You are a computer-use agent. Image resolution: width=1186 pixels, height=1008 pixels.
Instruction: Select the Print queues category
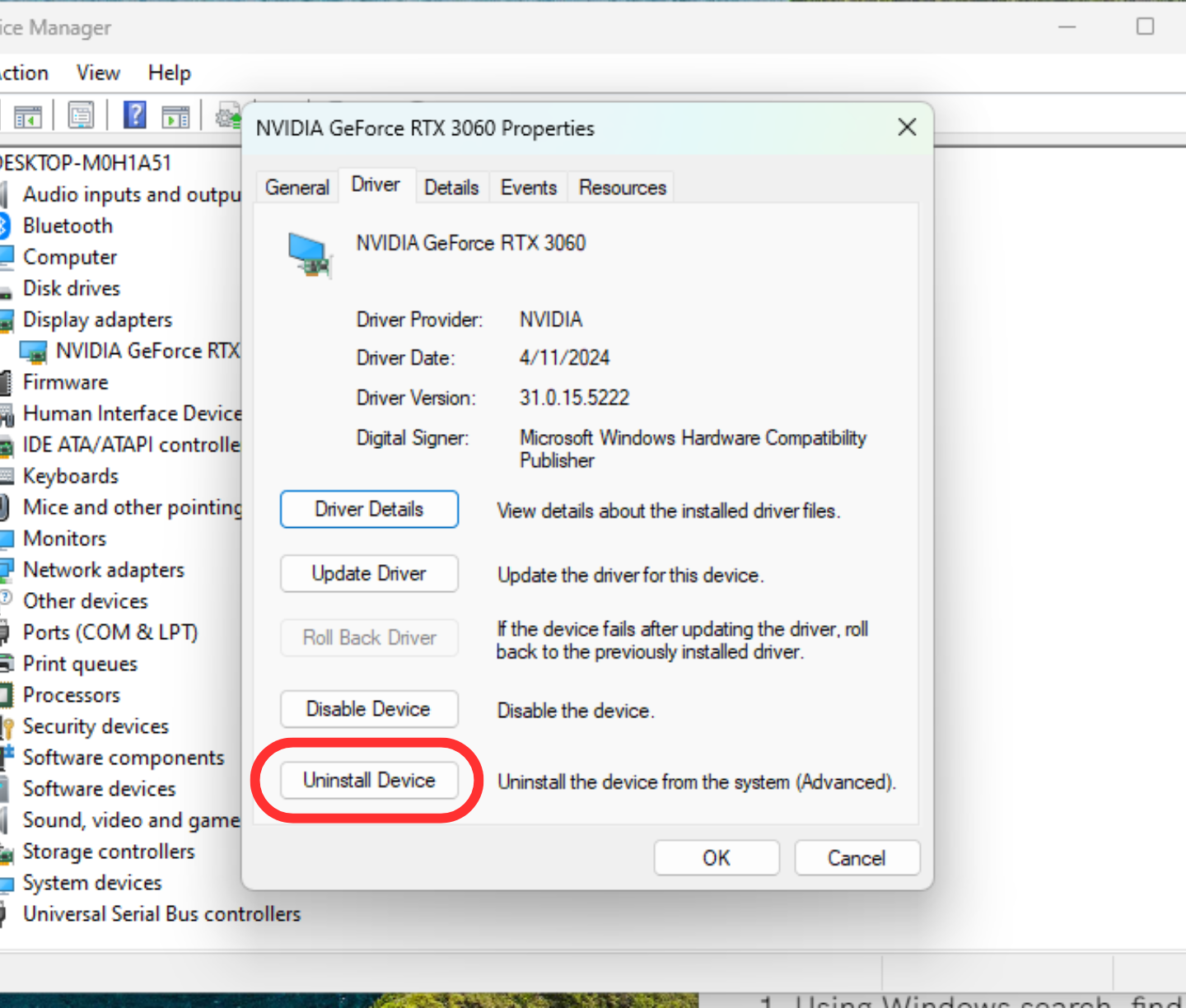coord(81,664)
